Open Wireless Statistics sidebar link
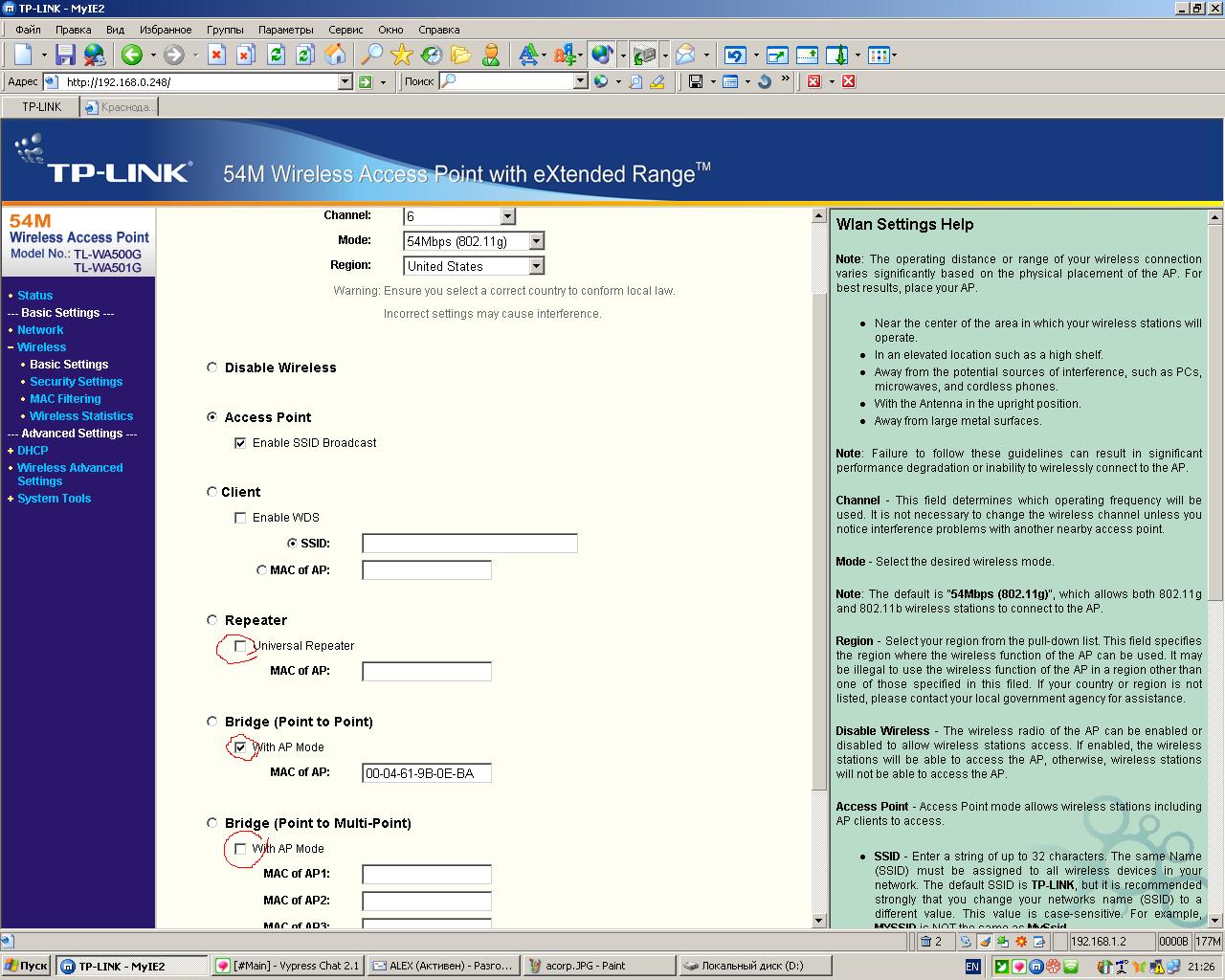The image size is (1225, 980). (81, 416)
